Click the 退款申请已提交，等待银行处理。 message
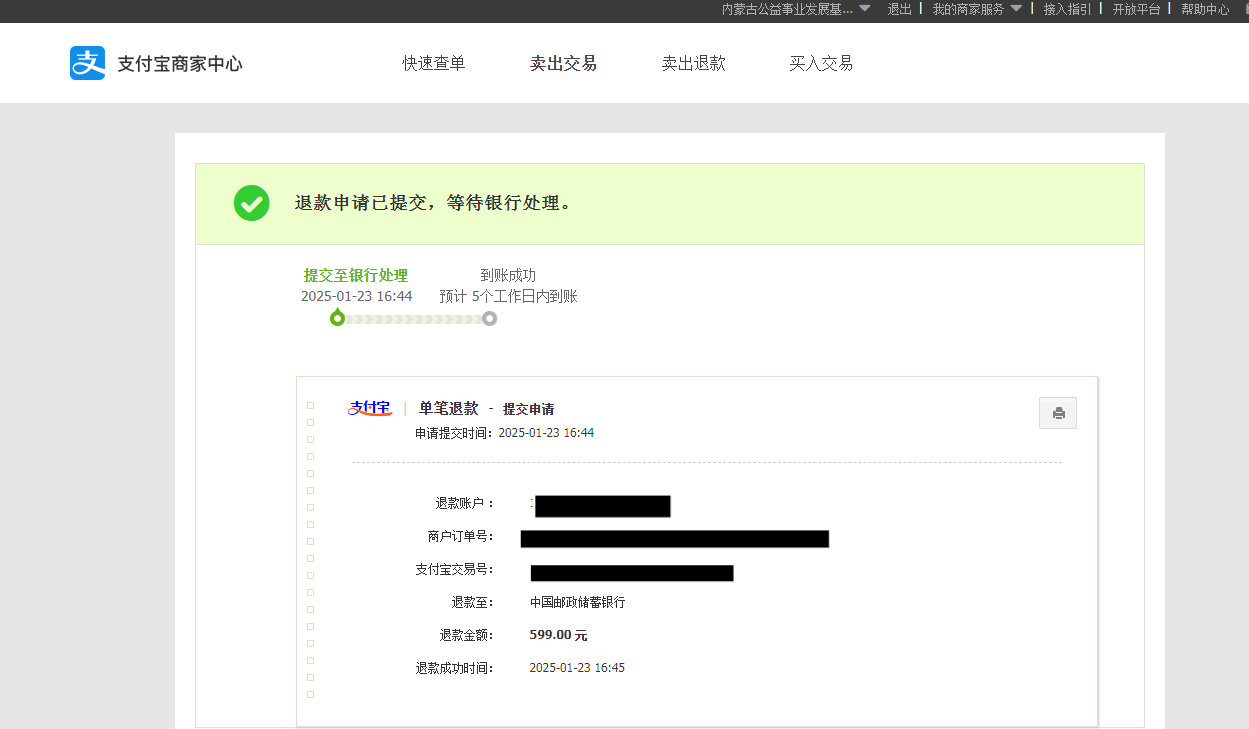Viewport: 1249px width, 729px height. (434, 203)
